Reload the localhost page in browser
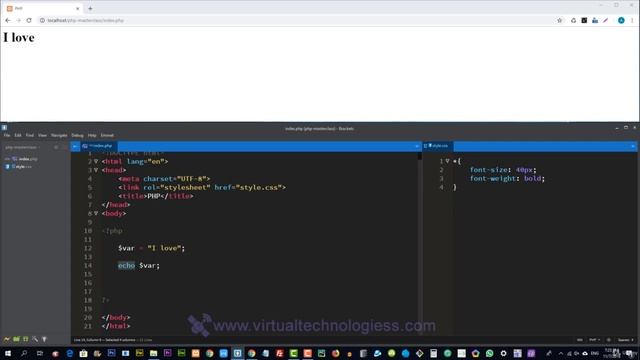The width and height of the screenshot is (640, 360). coord(29,20)
